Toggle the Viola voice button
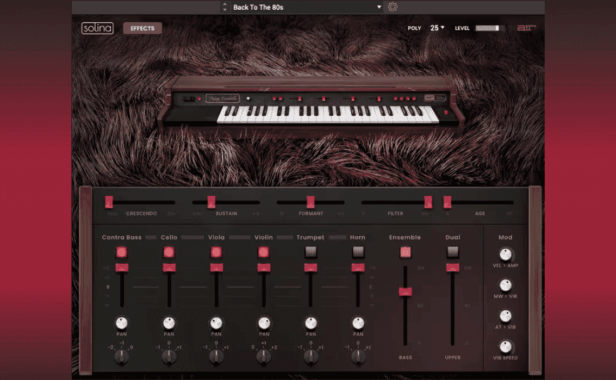616x380 pixels. [x=216, y=252]
